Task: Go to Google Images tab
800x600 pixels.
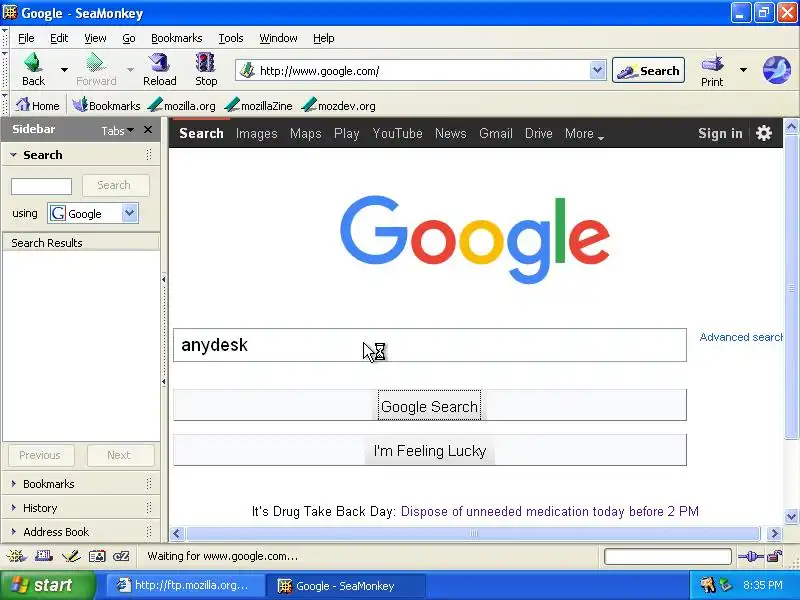Action: click(256, 134)
